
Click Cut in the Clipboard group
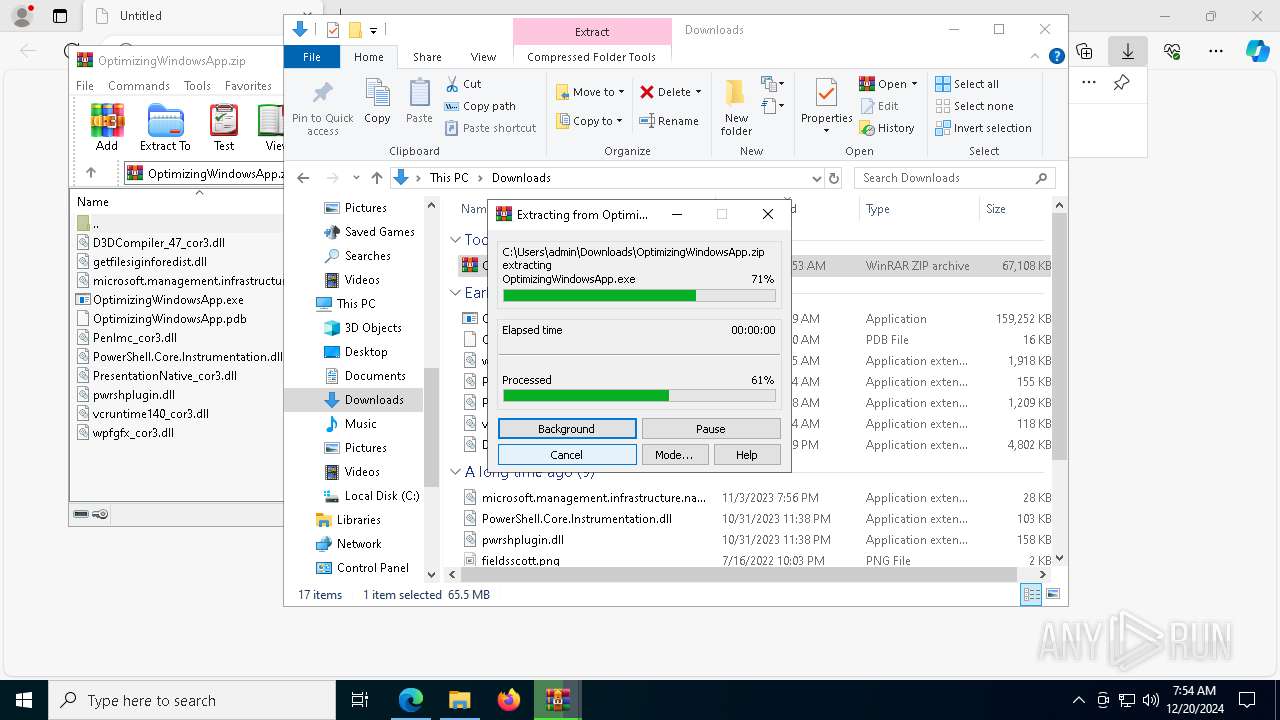pyautogui.click(x=463, y=84)
